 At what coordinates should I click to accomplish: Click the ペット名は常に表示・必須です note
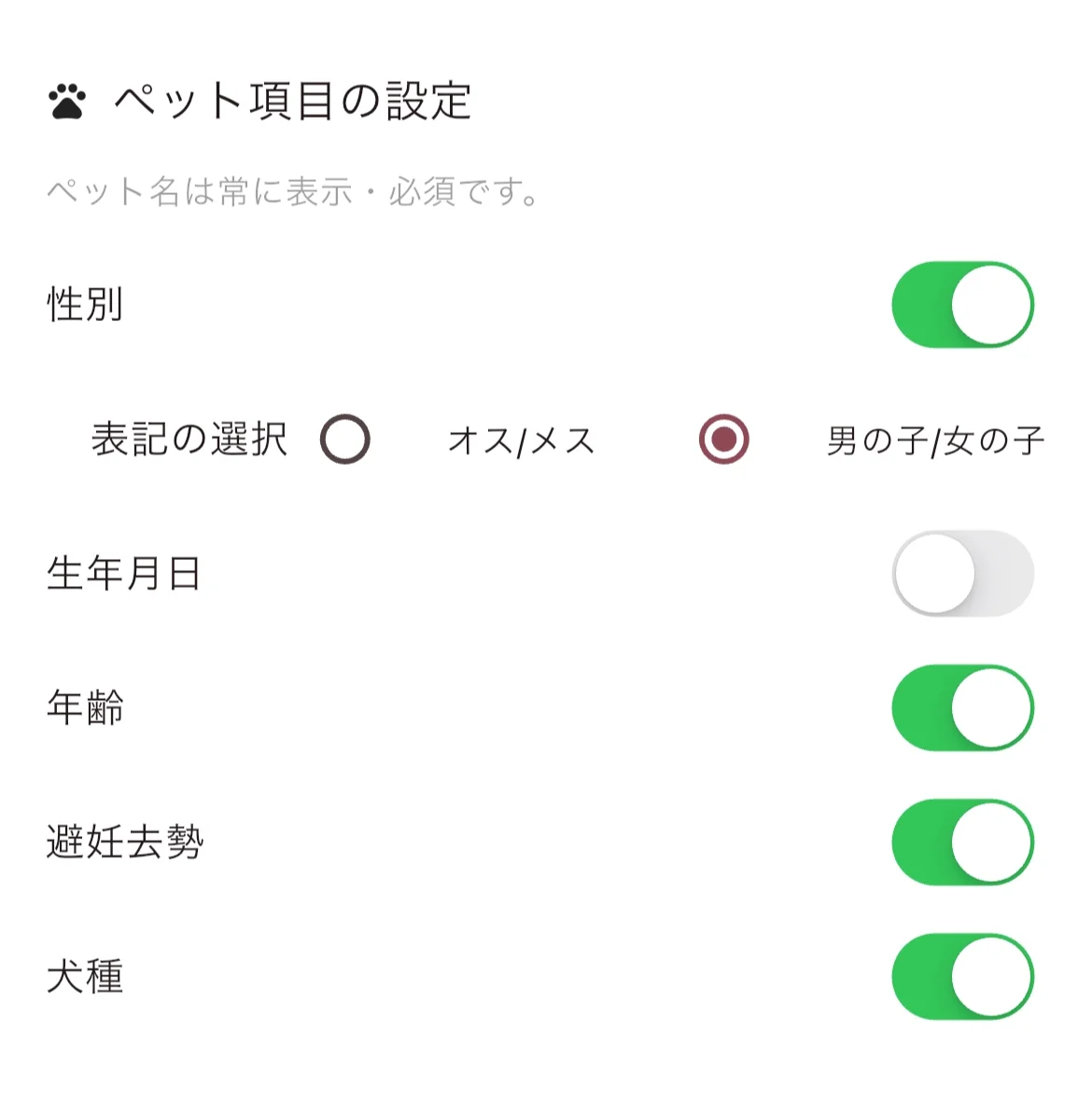(x=293, y=192)
